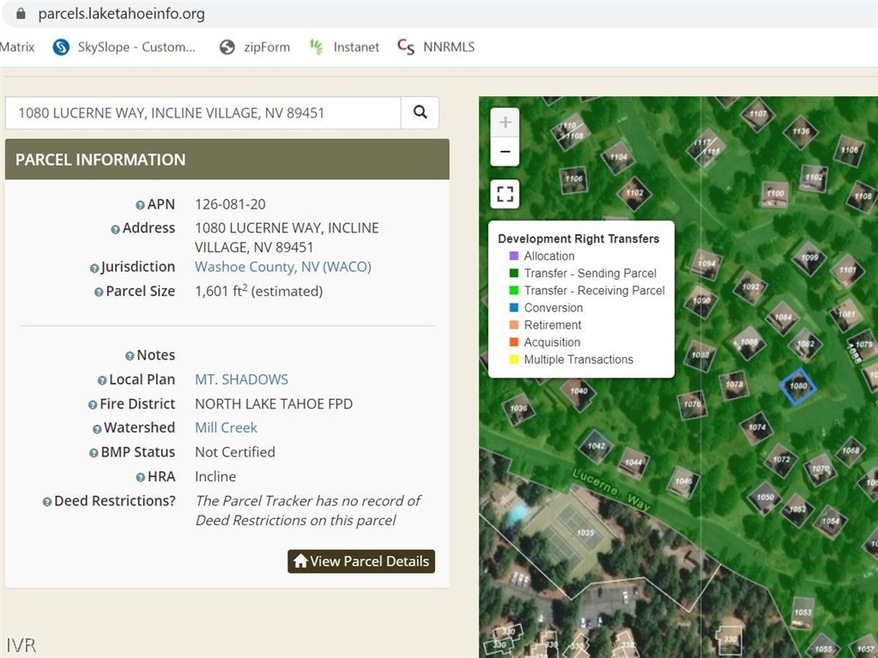Screen dimensions: 878x658
Task: Click View Parcel Details button
Action: [x=361, y=561]
